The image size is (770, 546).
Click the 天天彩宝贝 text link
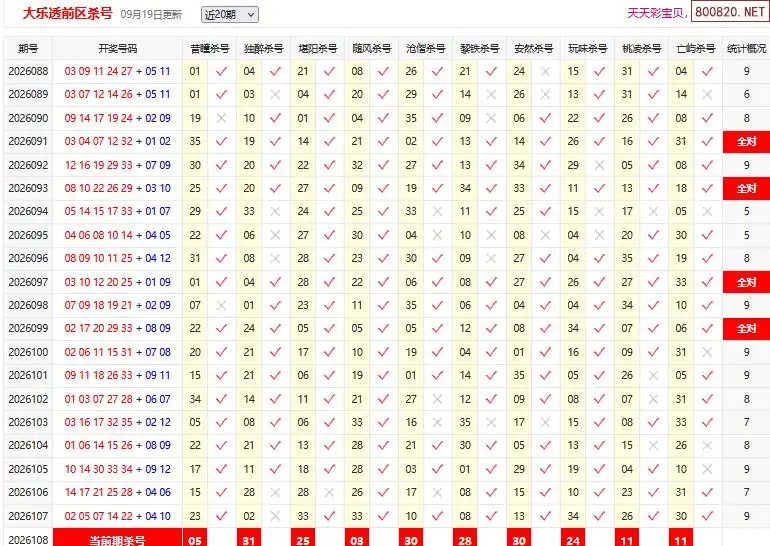656,13
